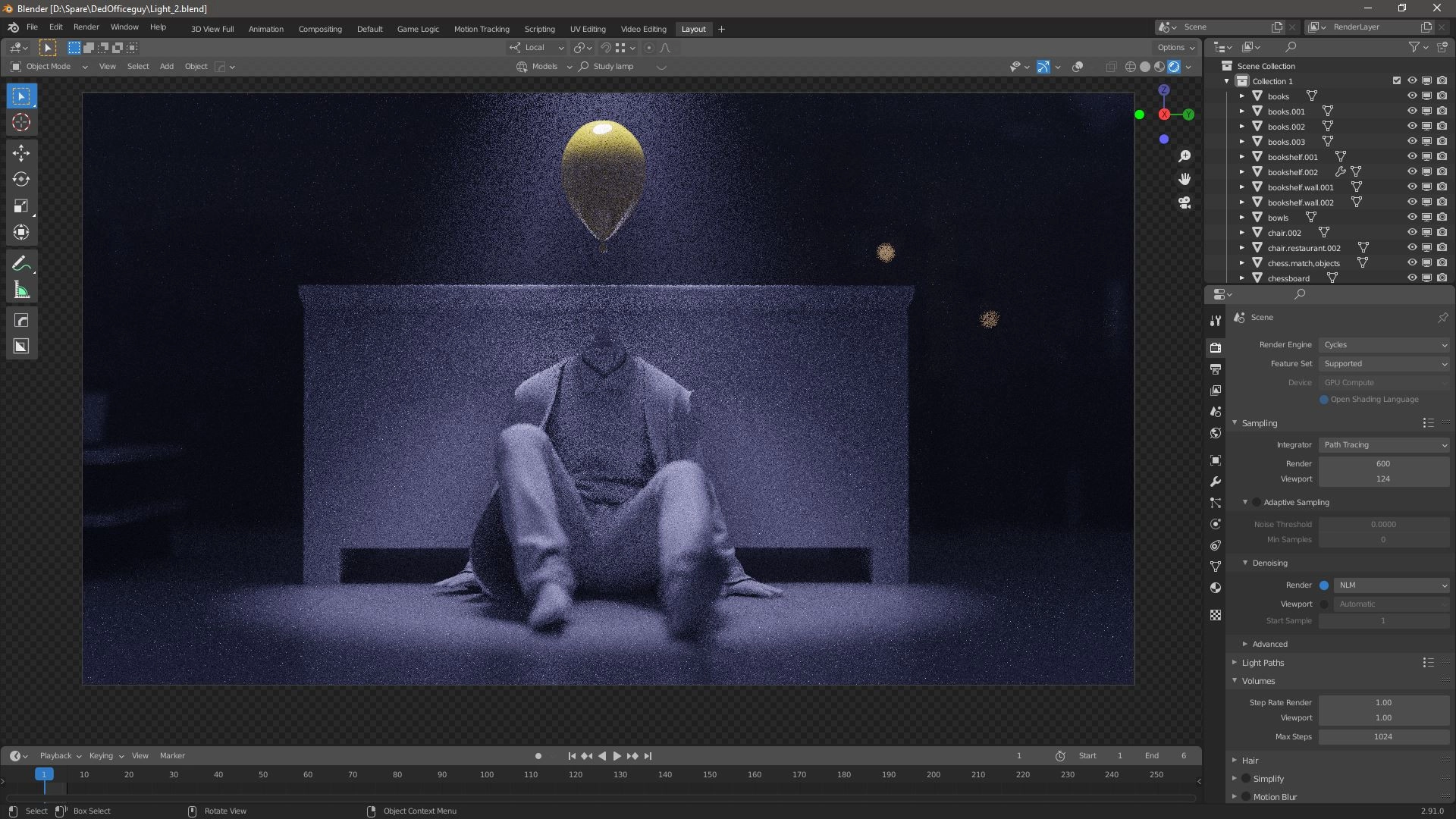Activate the Annotate pencil tool
The width and height of the screenshot is (1456, 819).
(21, 264)
